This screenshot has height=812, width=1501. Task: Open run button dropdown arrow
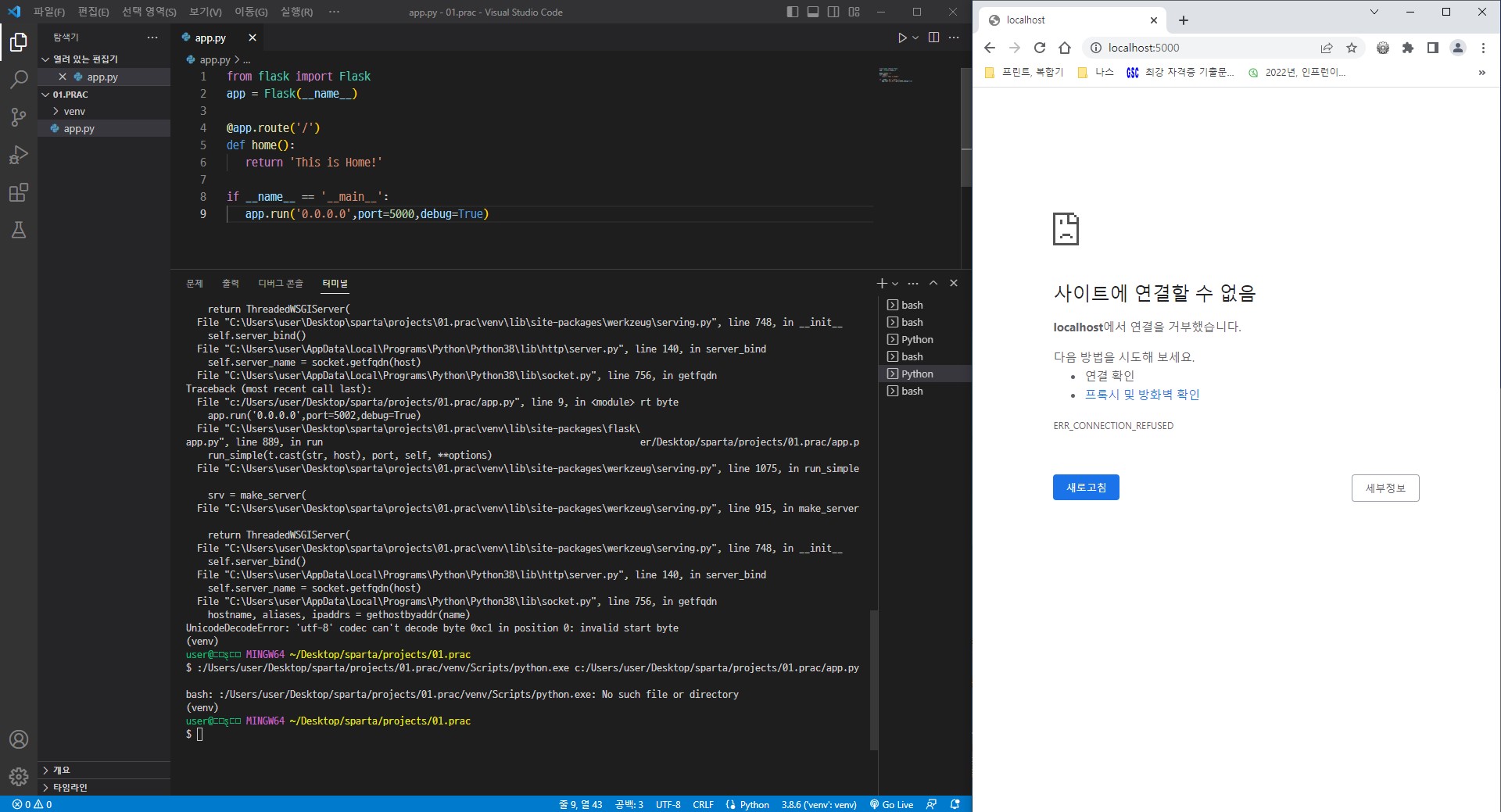[915, 38]
